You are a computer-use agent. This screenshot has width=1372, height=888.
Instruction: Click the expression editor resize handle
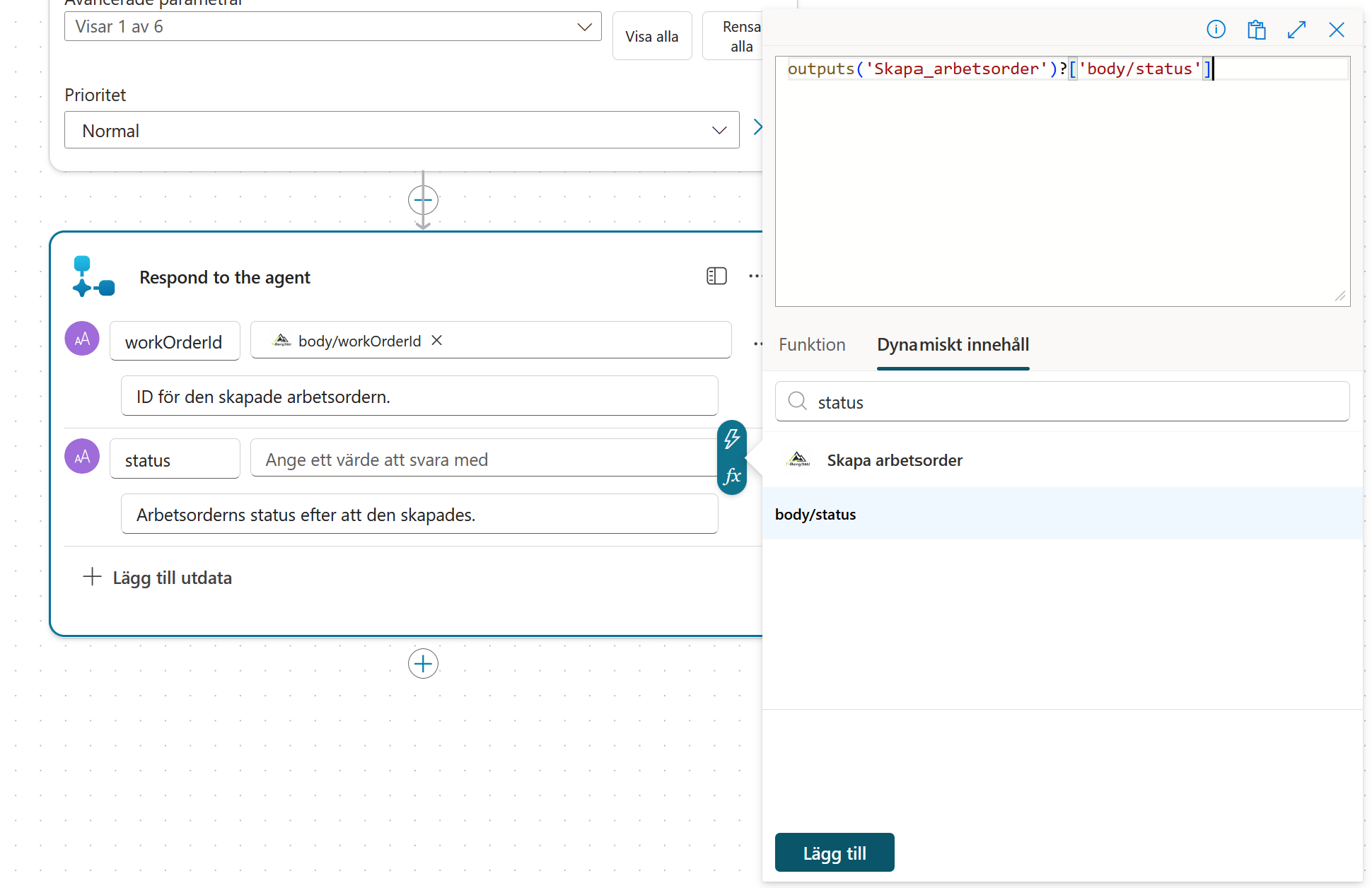[1340, 296]
